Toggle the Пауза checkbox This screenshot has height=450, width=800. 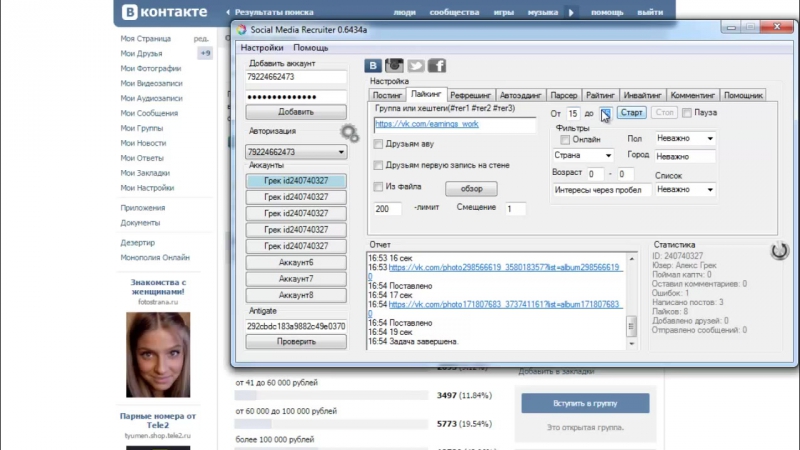coord(687,113)
